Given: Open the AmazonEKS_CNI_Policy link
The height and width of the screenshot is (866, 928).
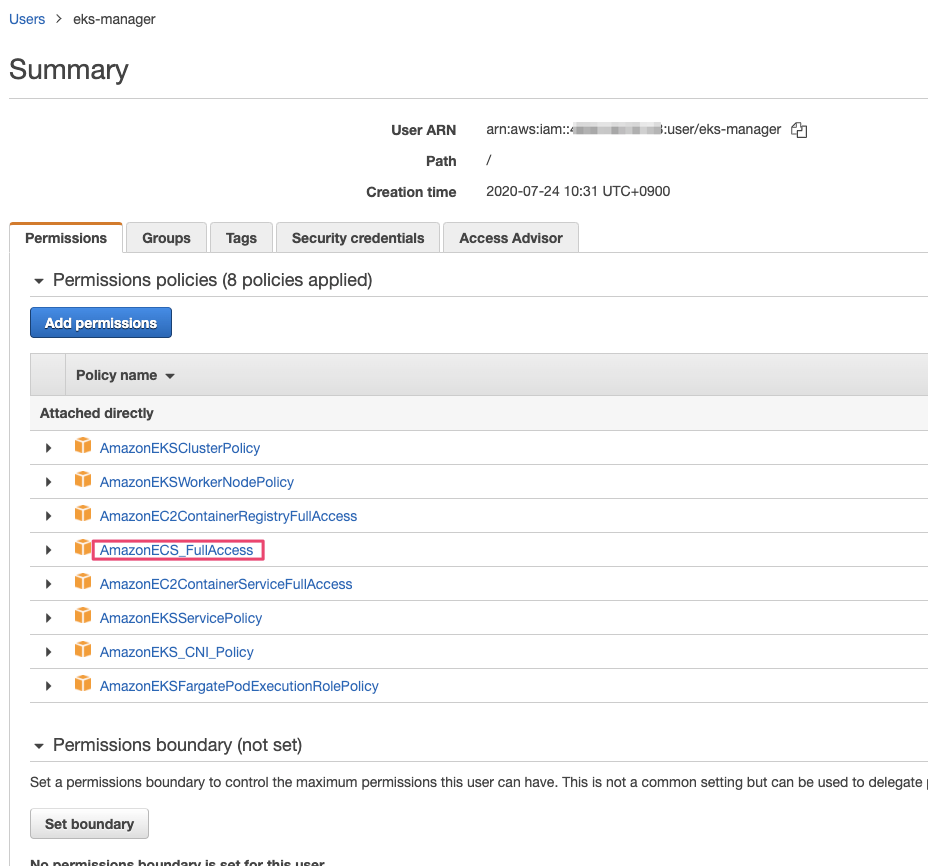Looking at the screenshot, I should point(176,652).
